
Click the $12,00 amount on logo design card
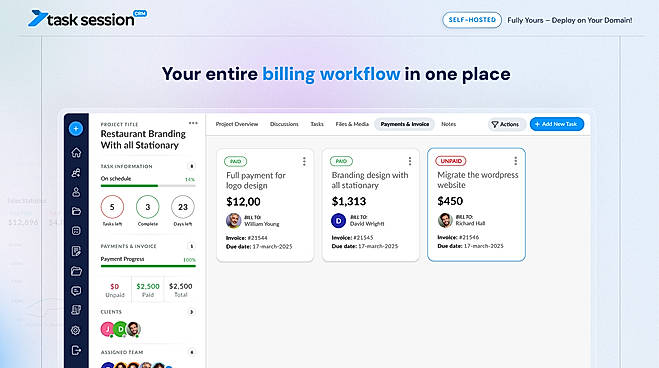pos(243,202)
